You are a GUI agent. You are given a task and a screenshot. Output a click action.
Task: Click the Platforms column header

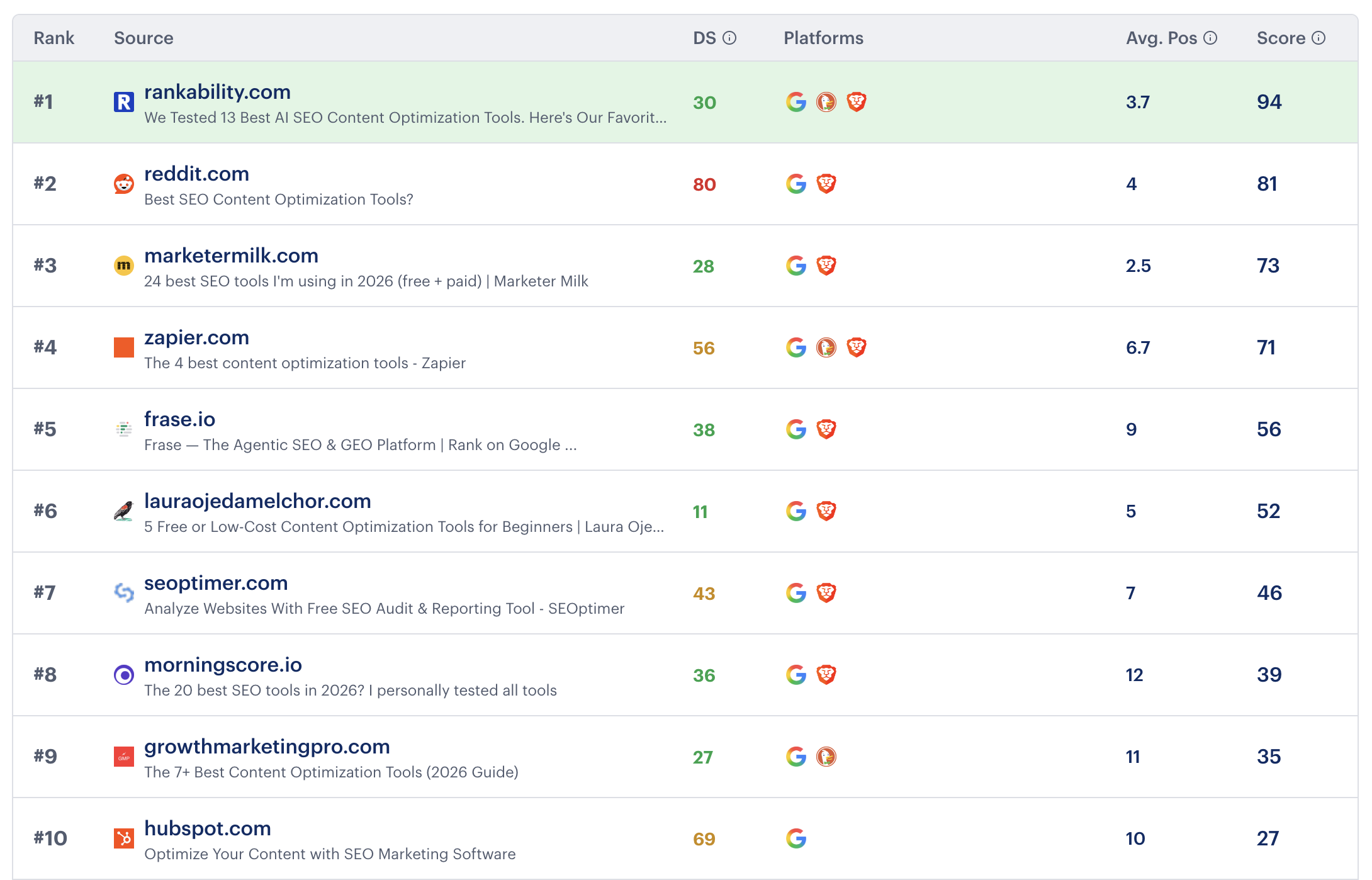pyautogui.click(x=823, y=38)
